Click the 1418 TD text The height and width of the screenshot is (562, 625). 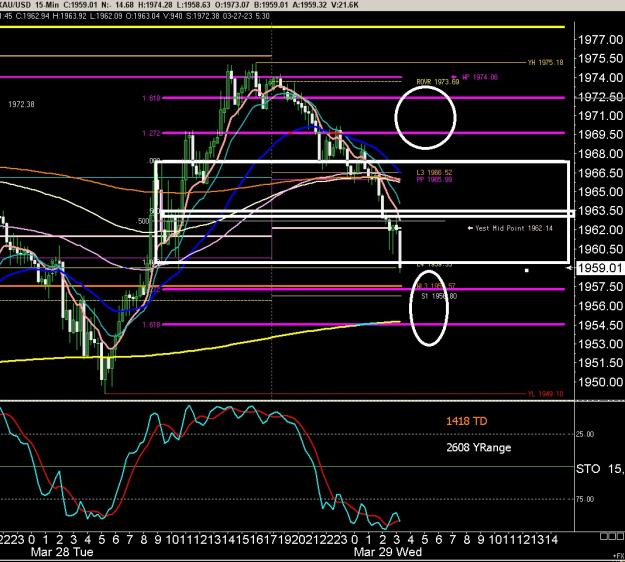pyautogui.click(x=466, y=421)
